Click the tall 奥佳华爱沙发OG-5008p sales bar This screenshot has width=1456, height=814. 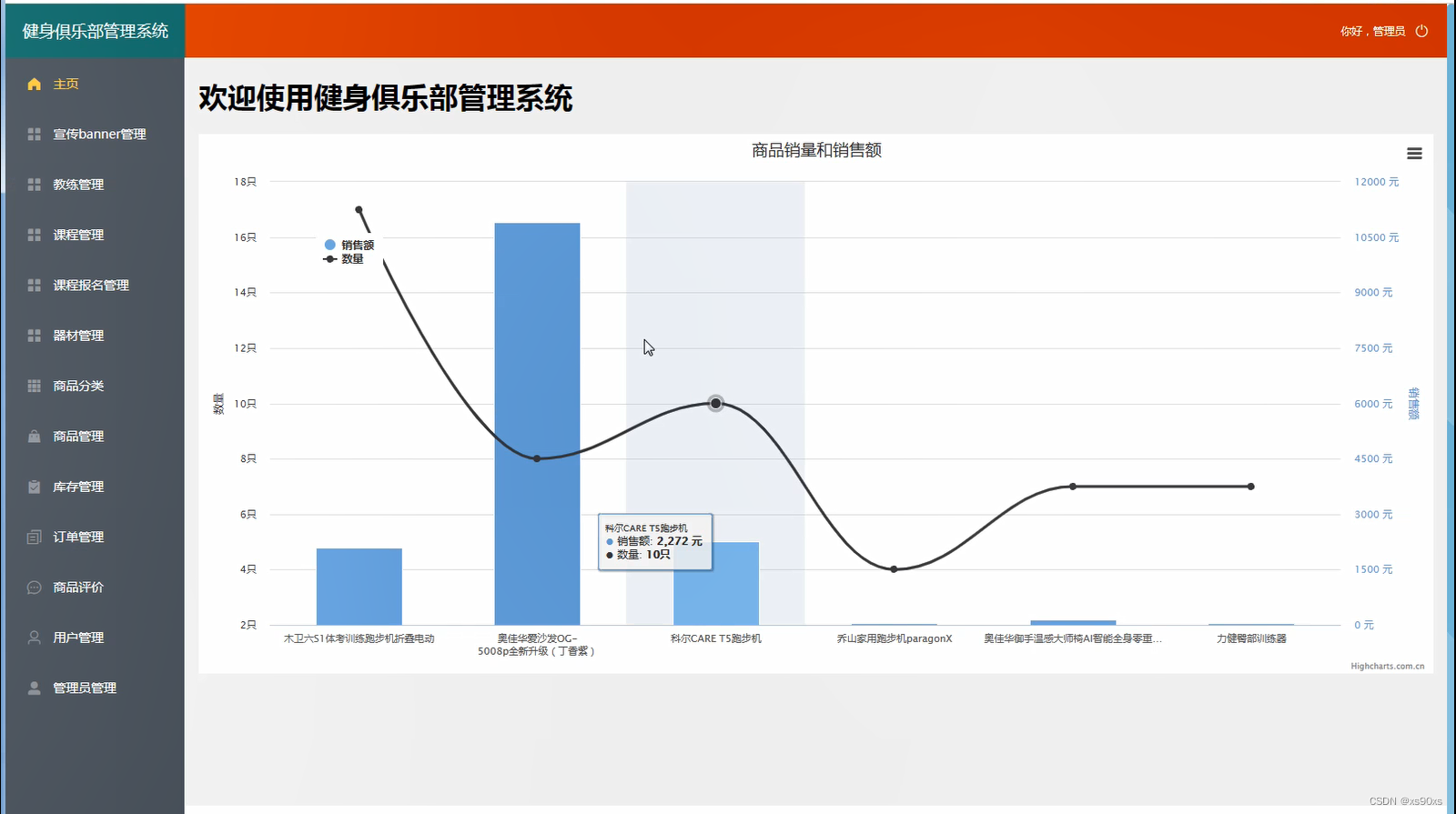point(537,424)
